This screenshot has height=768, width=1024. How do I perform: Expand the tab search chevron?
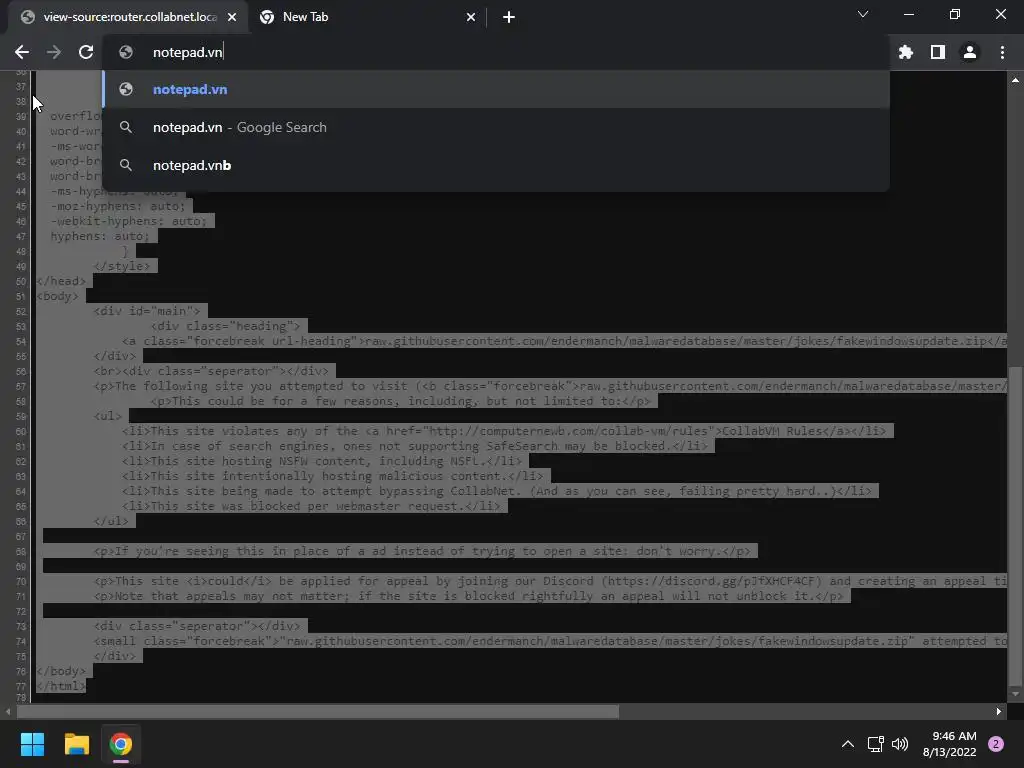coord(863,14)
